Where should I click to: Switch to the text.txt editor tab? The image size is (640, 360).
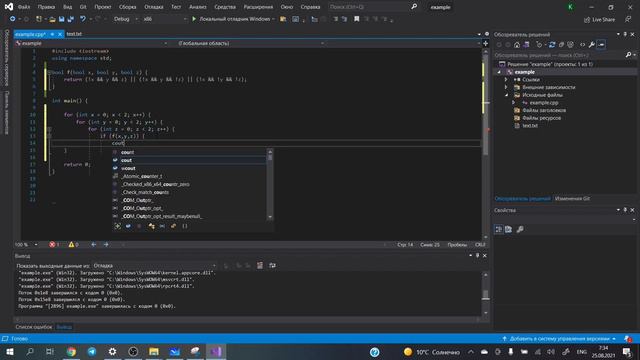click(x=74, y=34)
